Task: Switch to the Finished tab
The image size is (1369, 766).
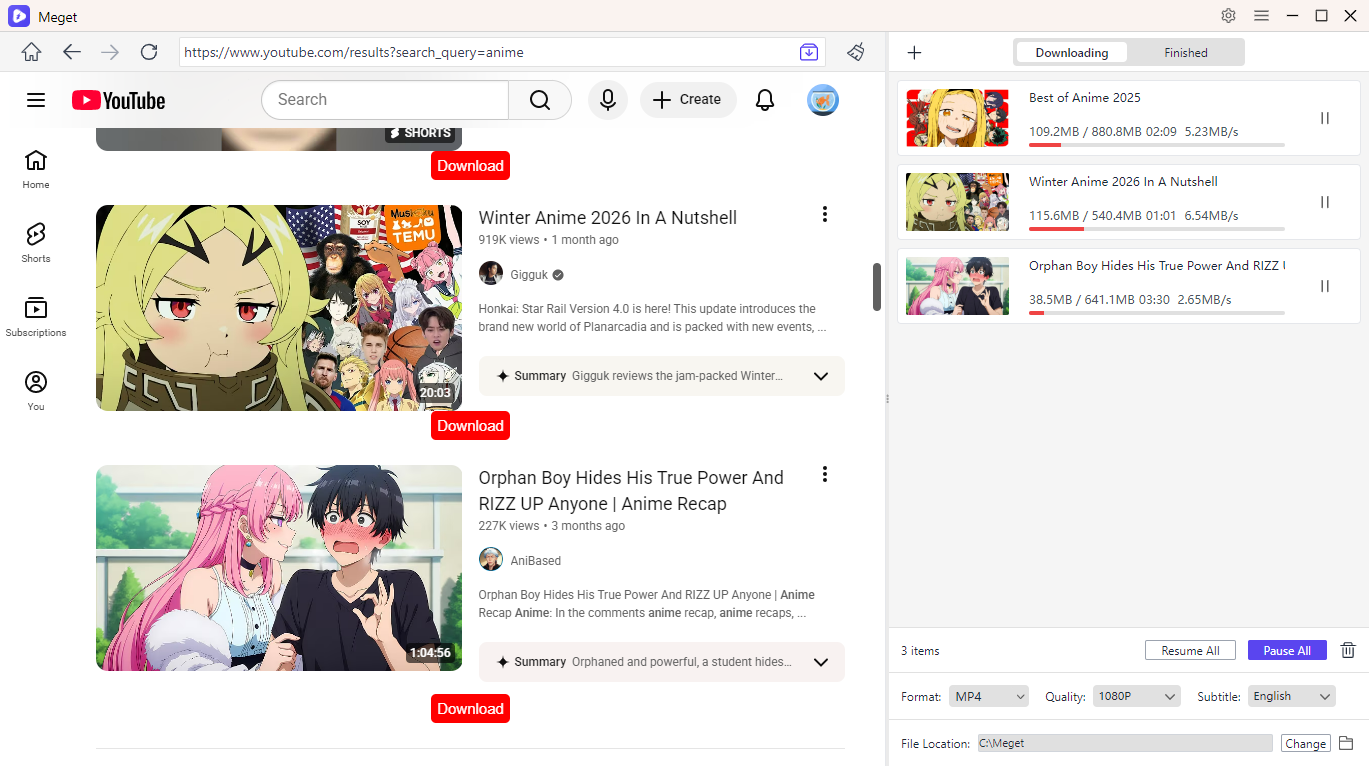Action: [1185, 52]
